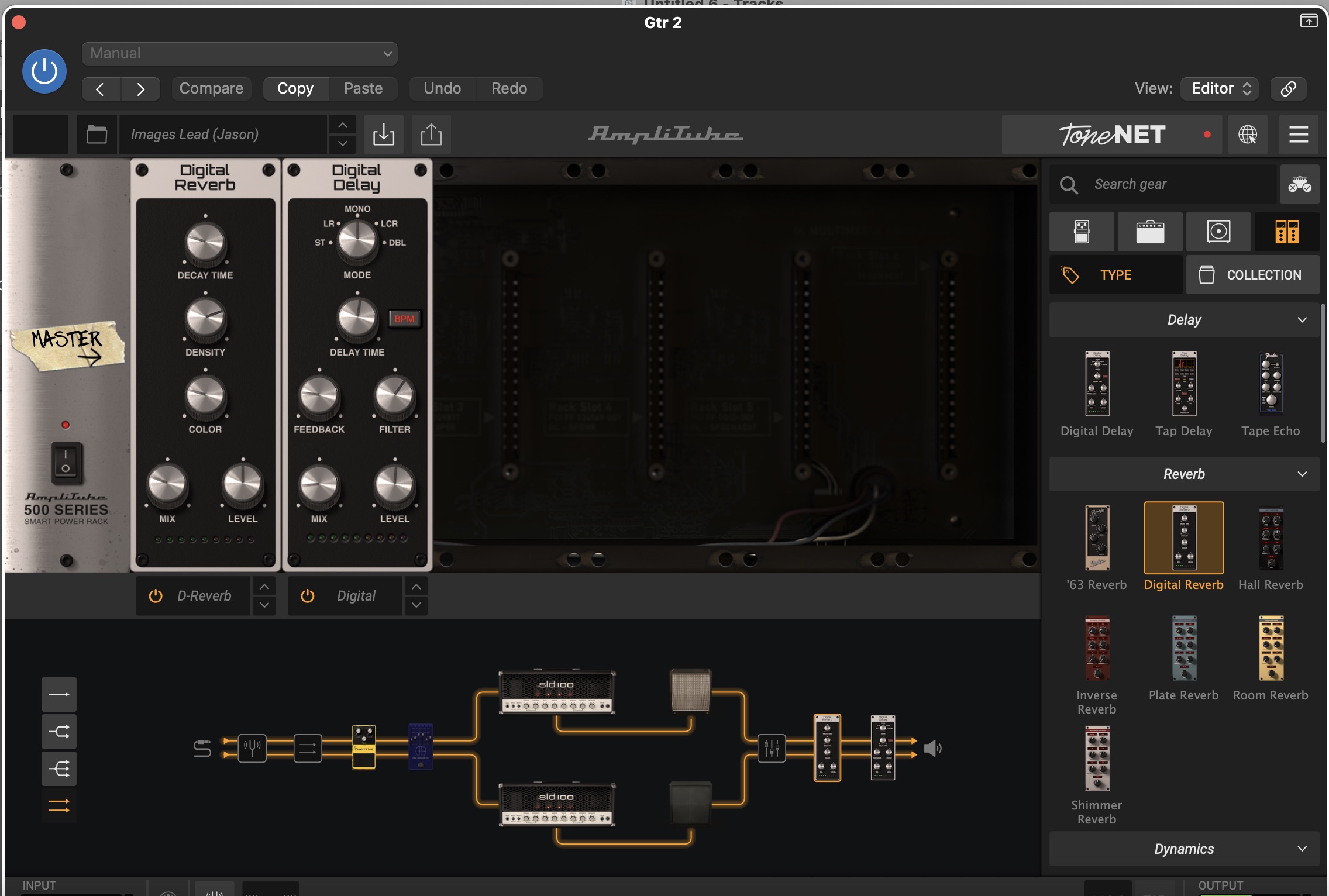Switch to the TYPE tab
The width and height of the screenshot is (1329, 896).
[x=1116, y=275]
